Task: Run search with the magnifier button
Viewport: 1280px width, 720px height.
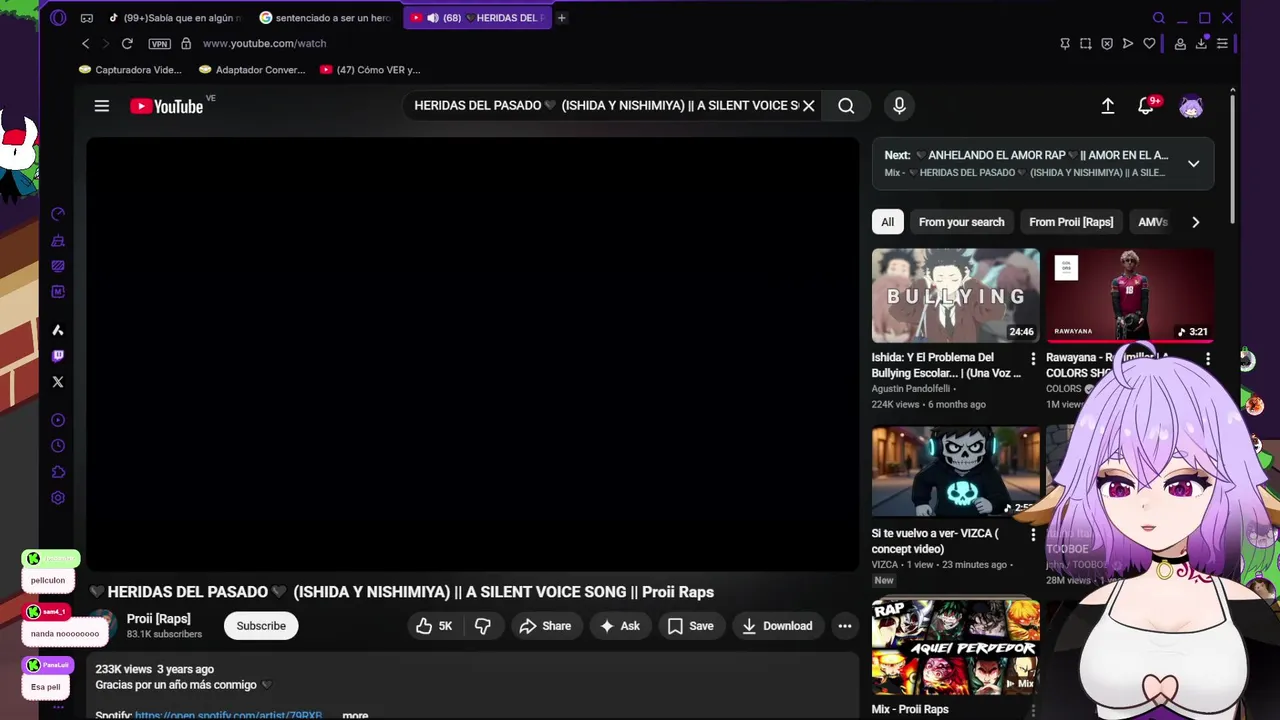Action: point(846,106)
